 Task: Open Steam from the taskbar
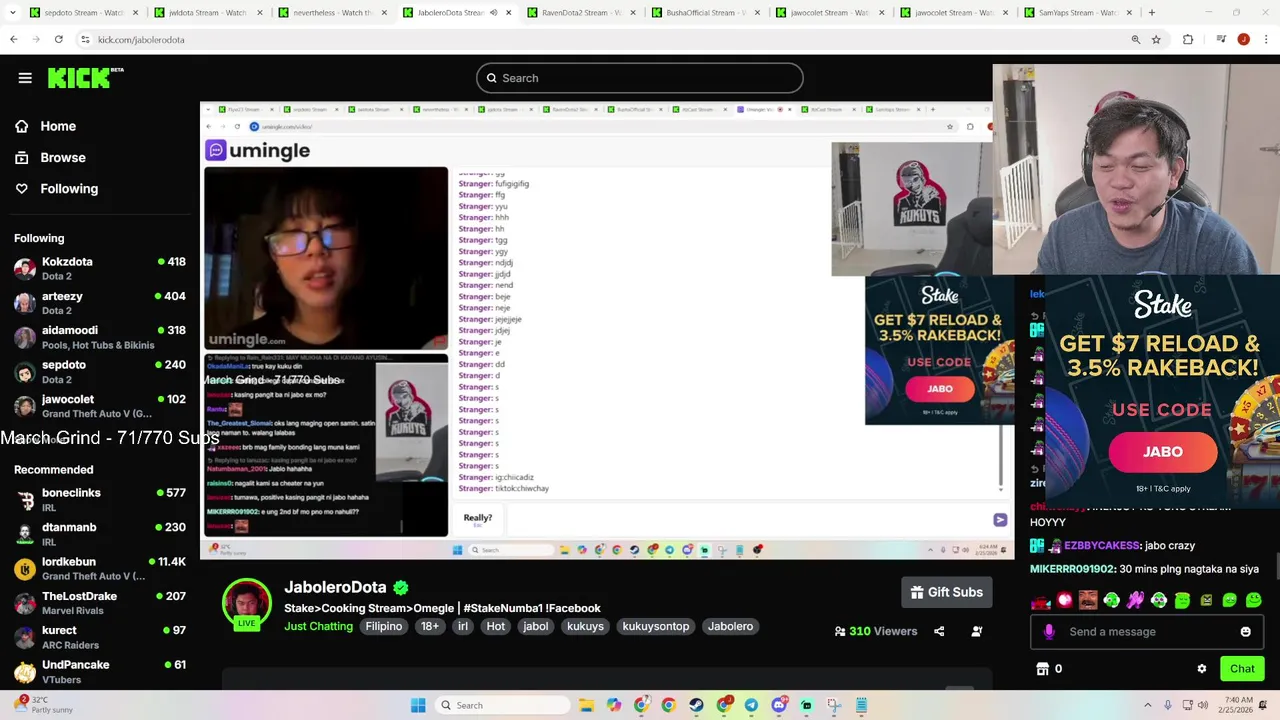pos(696,705)
